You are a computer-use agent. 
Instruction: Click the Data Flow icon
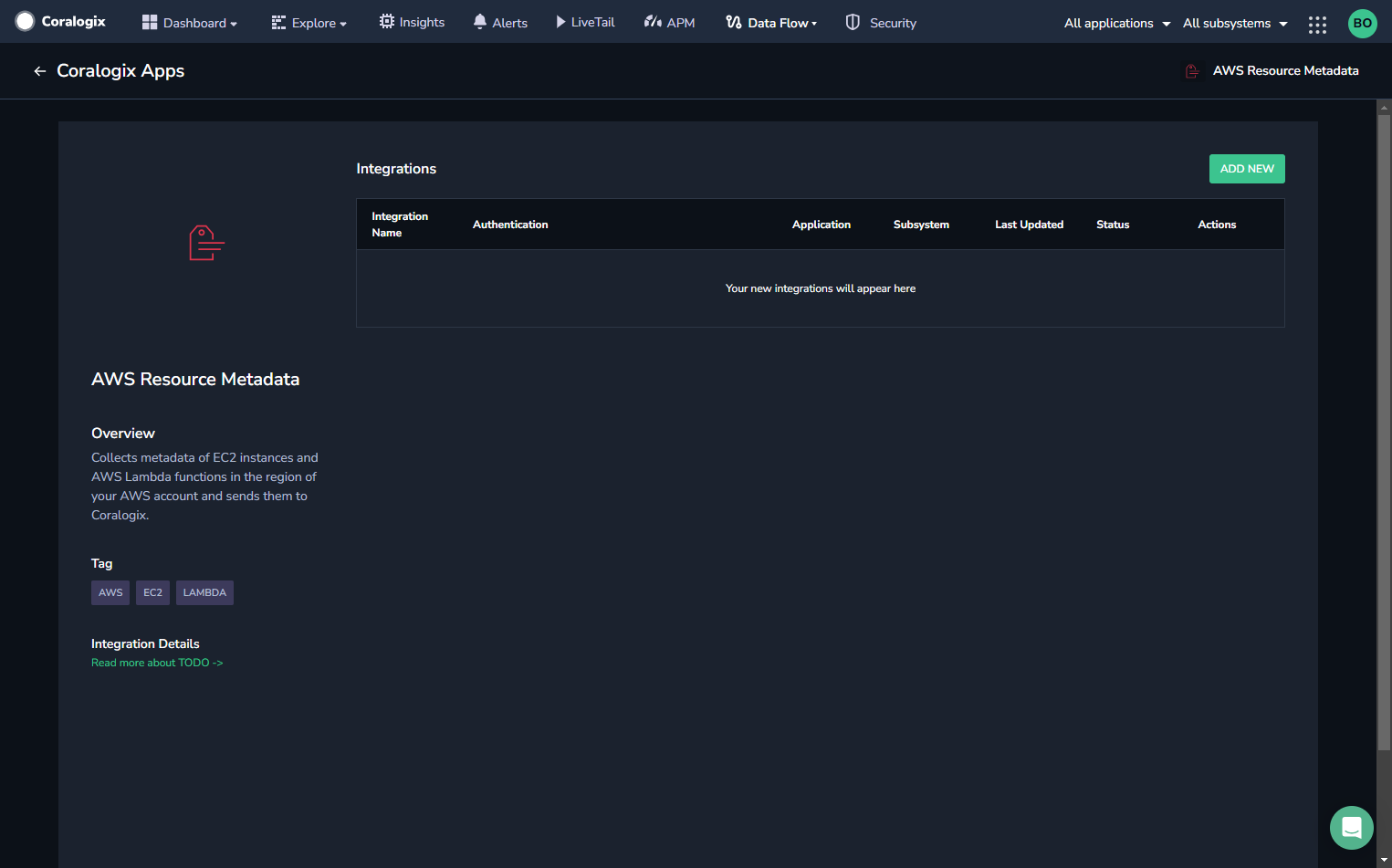pyautogui.click(x=733, y=22)
